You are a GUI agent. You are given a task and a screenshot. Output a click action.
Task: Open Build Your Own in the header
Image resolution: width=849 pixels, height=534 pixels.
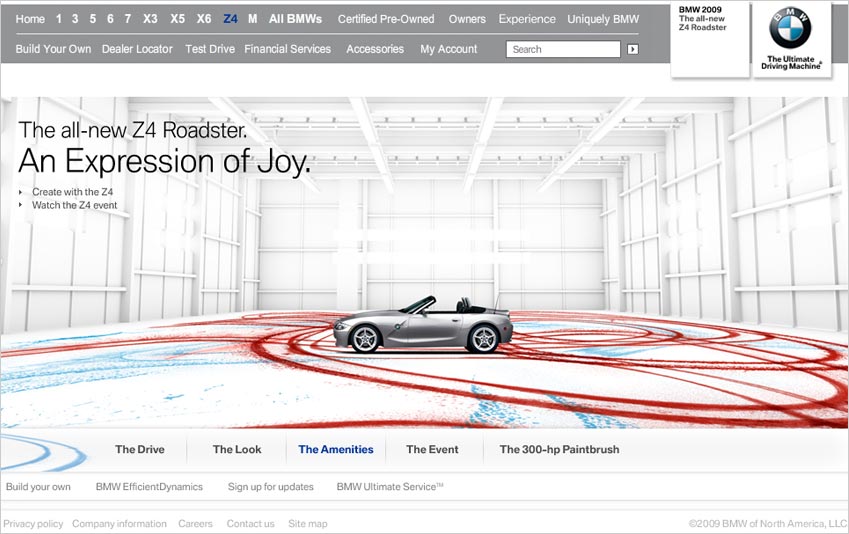point(54,49)
